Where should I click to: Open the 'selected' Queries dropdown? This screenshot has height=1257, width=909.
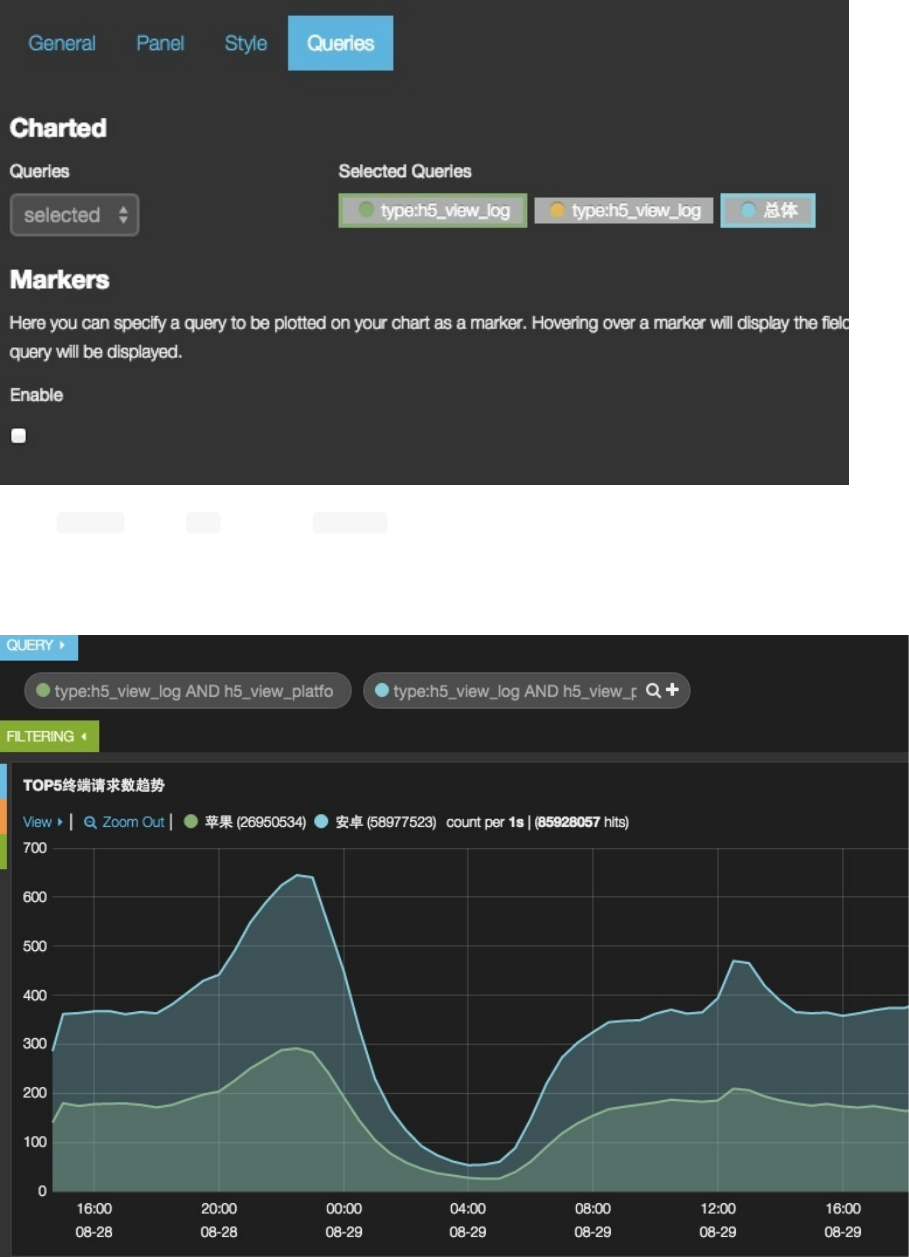(74, 215)
